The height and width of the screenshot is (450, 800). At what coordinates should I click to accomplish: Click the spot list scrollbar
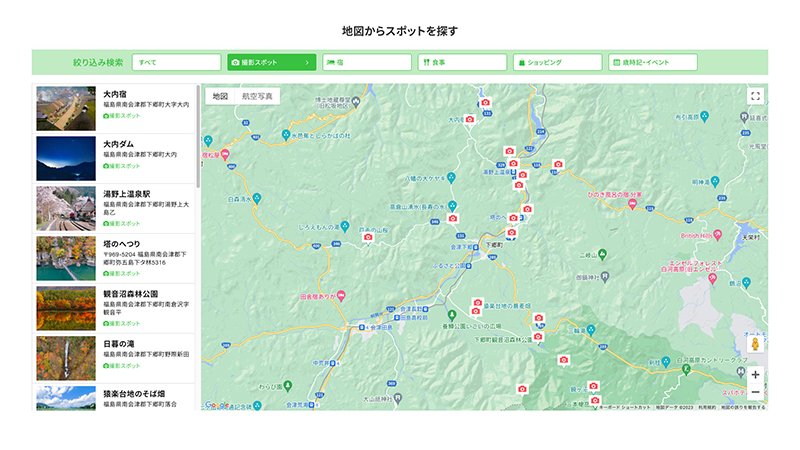pos(198,136)
